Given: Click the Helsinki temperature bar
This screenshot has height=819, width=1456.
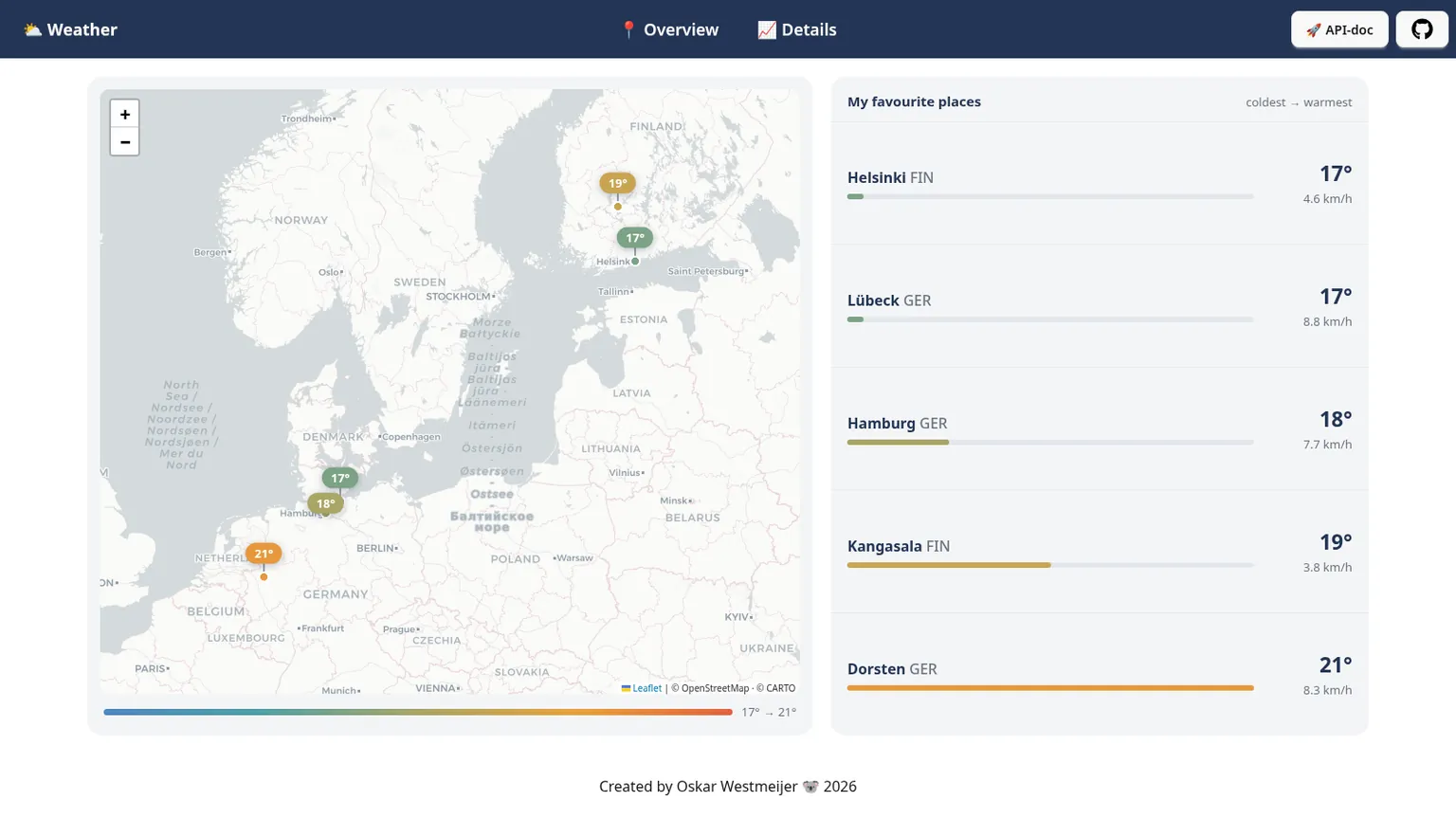Looking at the screenshot, I should tap(1050, 196).
